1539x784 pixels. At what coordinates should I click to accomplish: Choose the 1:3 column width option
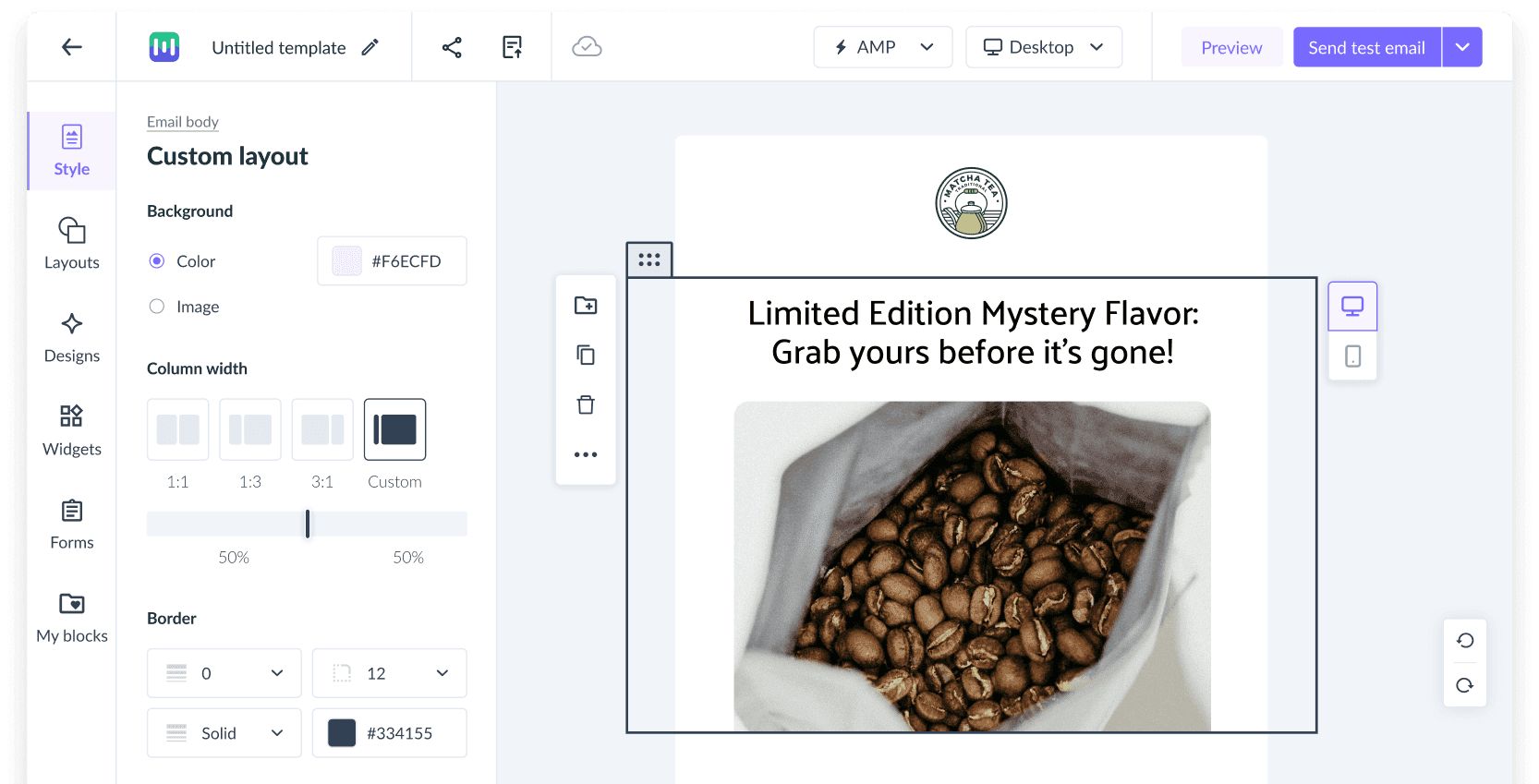tap(250, 429)
